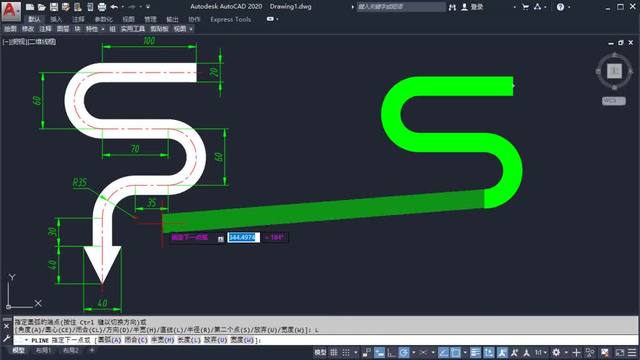This screenshot has width=640, height=360.
Task: Click the Save to Web & Mobile icon
Action: [x=90, y=7]
